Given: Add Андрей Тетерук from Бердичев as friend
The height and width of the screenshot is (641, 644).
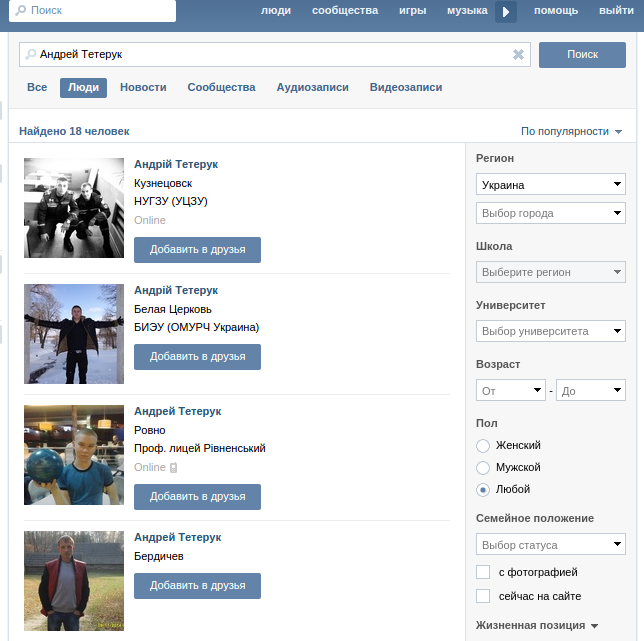Looking at the screenshot, I should point(197,586).
